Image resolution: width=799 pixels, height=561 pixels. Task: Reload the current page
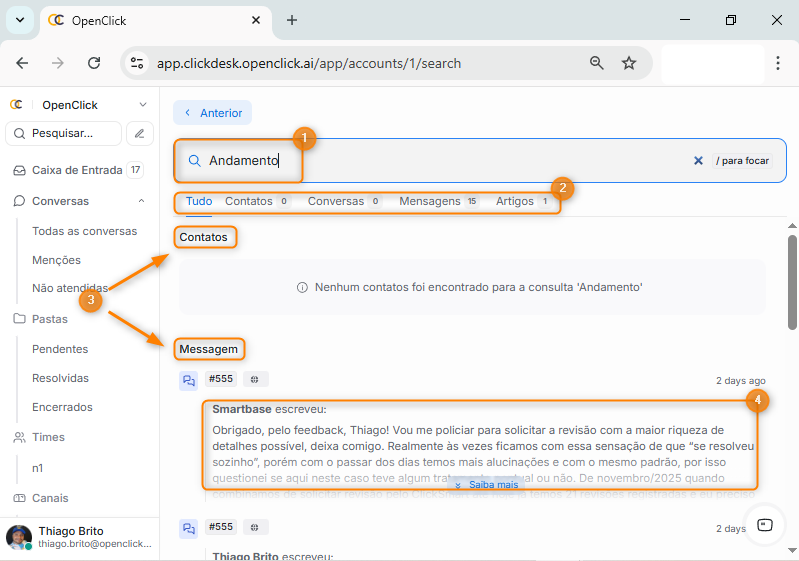click(x=94, y=63)
